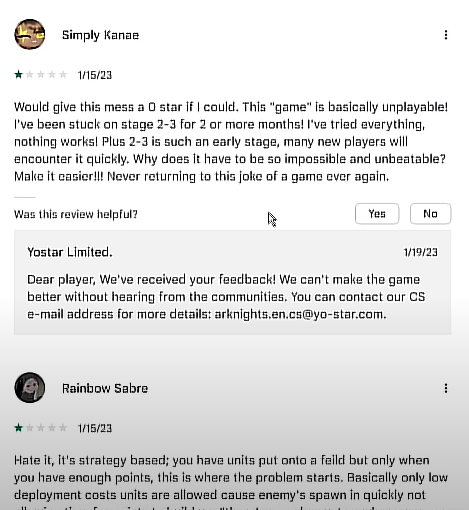Click the 1/15/23 date on Rainbow Sabre's review

tap(95, 428)
